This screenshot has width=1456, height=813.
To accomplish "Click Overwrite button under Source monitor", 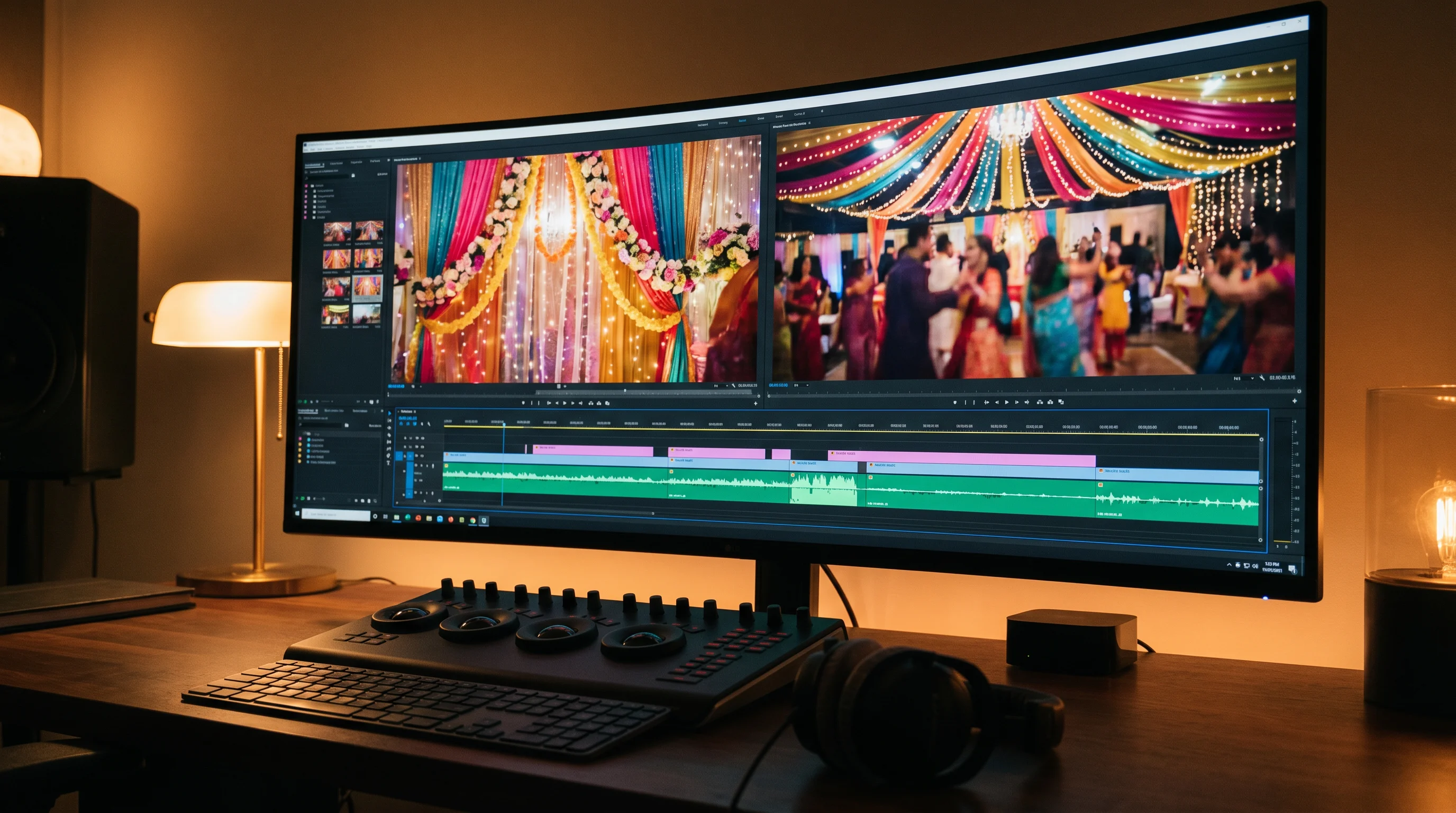I will (x=599, y=403).
